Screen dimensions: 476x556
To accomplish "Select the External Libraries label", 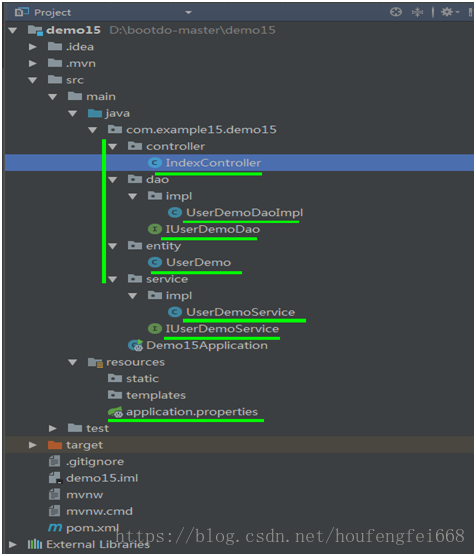I will pos(98,544).
